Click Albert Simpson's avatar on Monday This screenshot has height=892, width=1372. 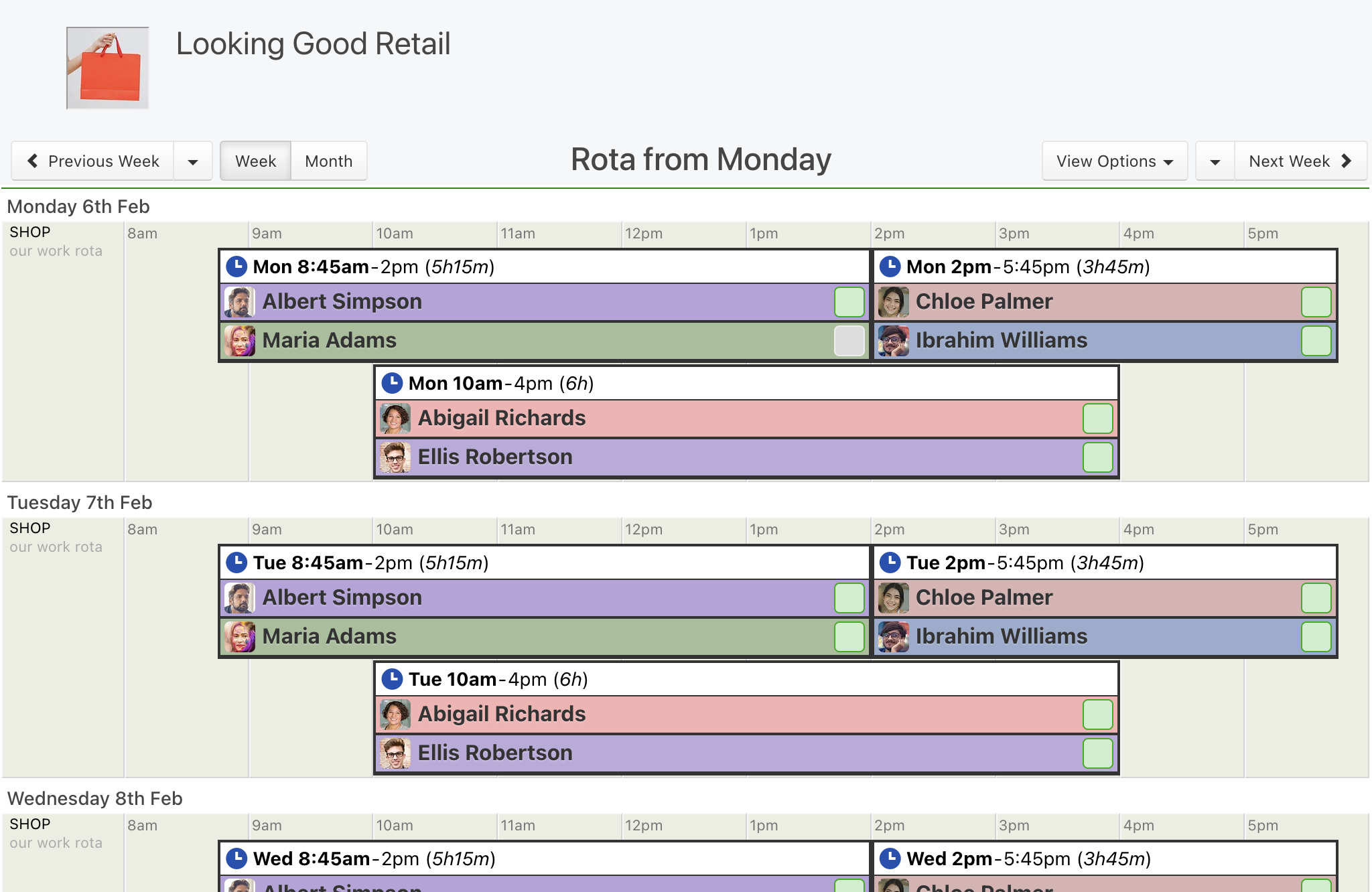pyautogui.click(x=239, y=302)
